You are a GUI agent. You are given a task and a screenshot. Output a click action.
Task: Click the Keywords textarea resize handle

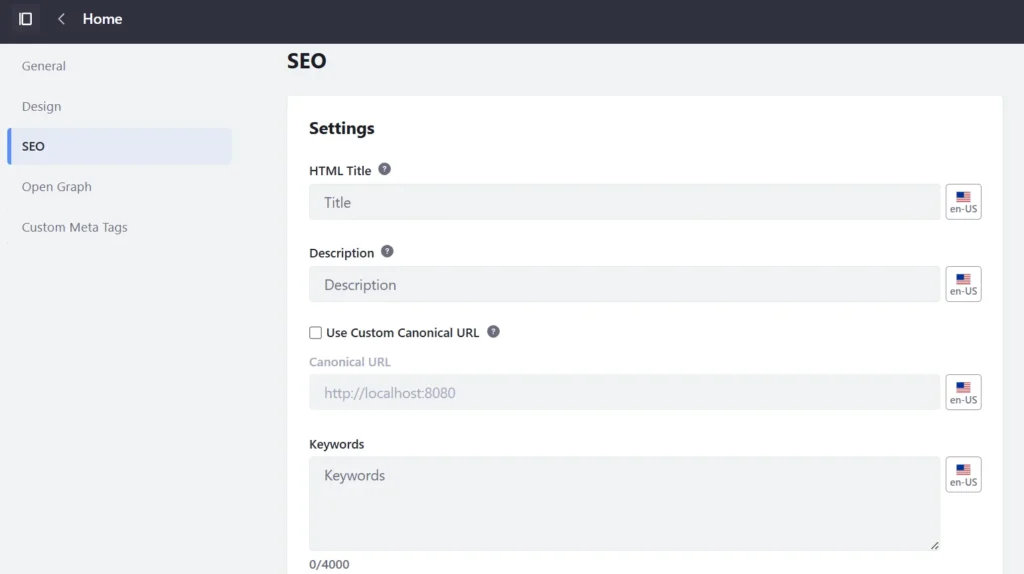(x=935, y=545)
